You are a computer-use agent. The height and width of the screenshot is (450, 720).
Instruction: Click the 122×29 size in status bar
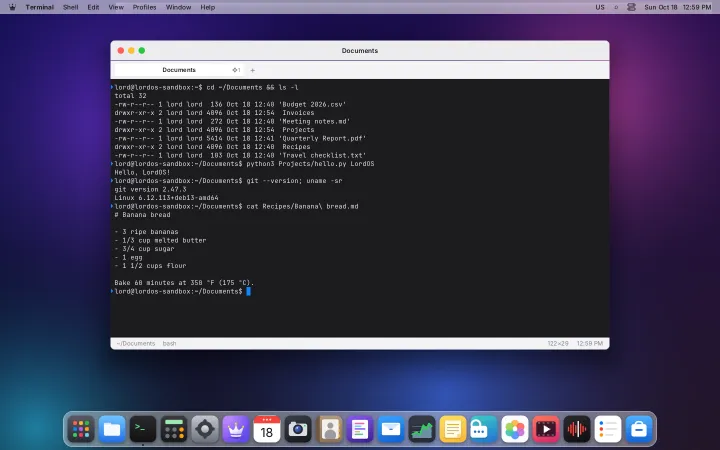(x=558, y=343)
